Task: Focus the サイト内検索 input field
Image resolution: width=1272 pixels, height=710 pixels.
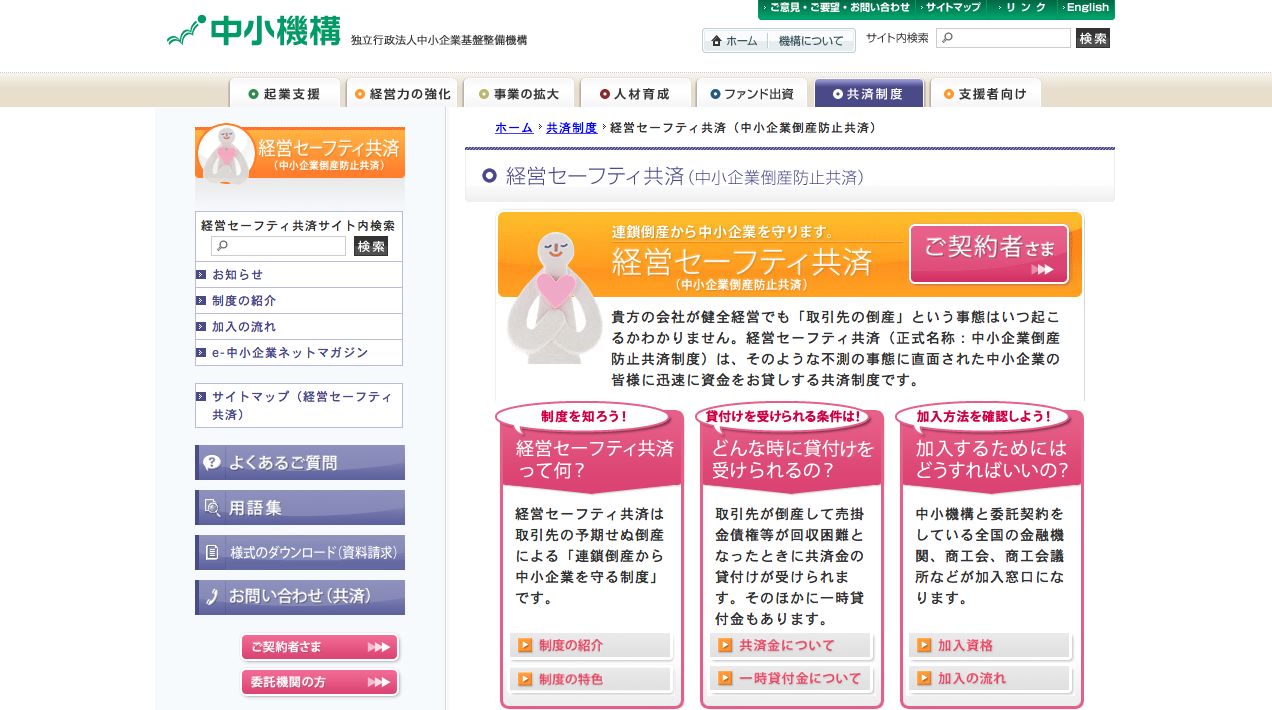Action: tap(1003, 38)
